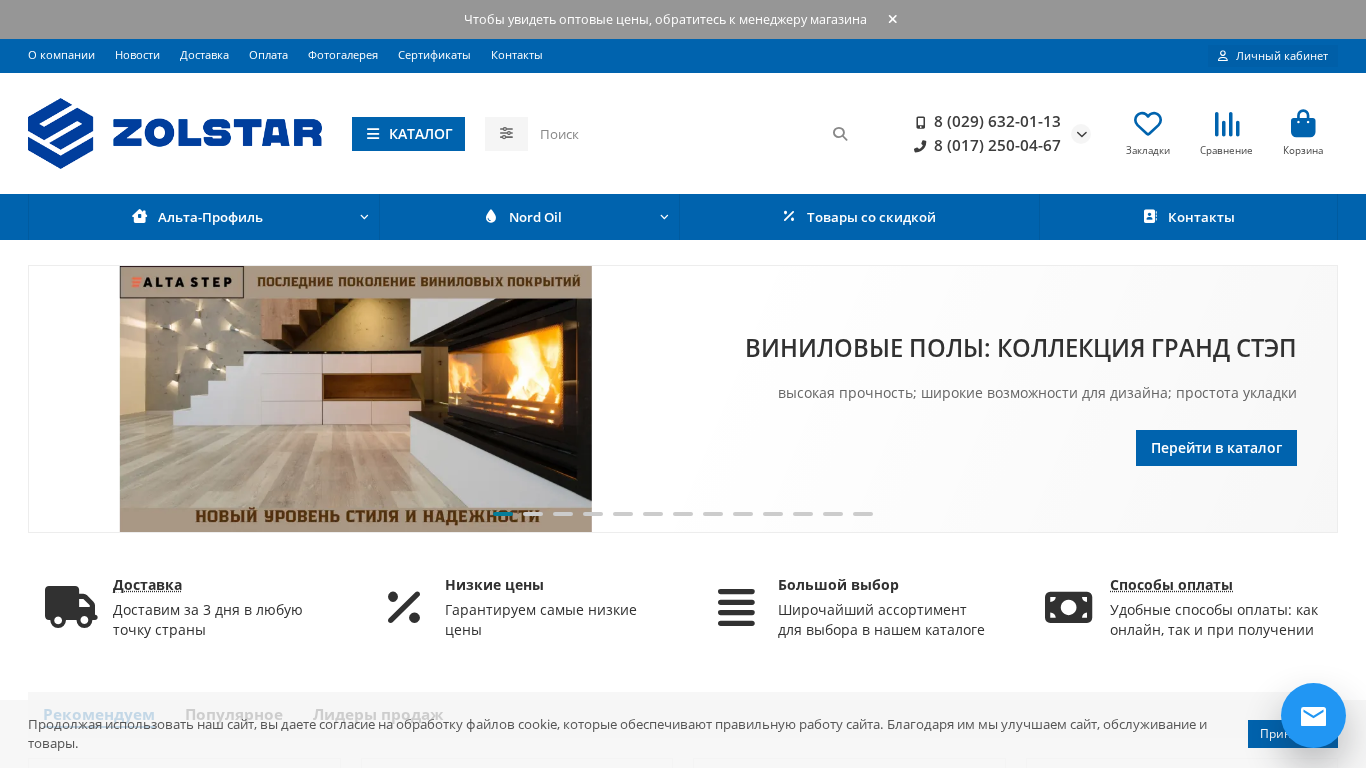Click the Перейти в каталог button
This screenshot has width=1366, height=768.
point(1215,448)
